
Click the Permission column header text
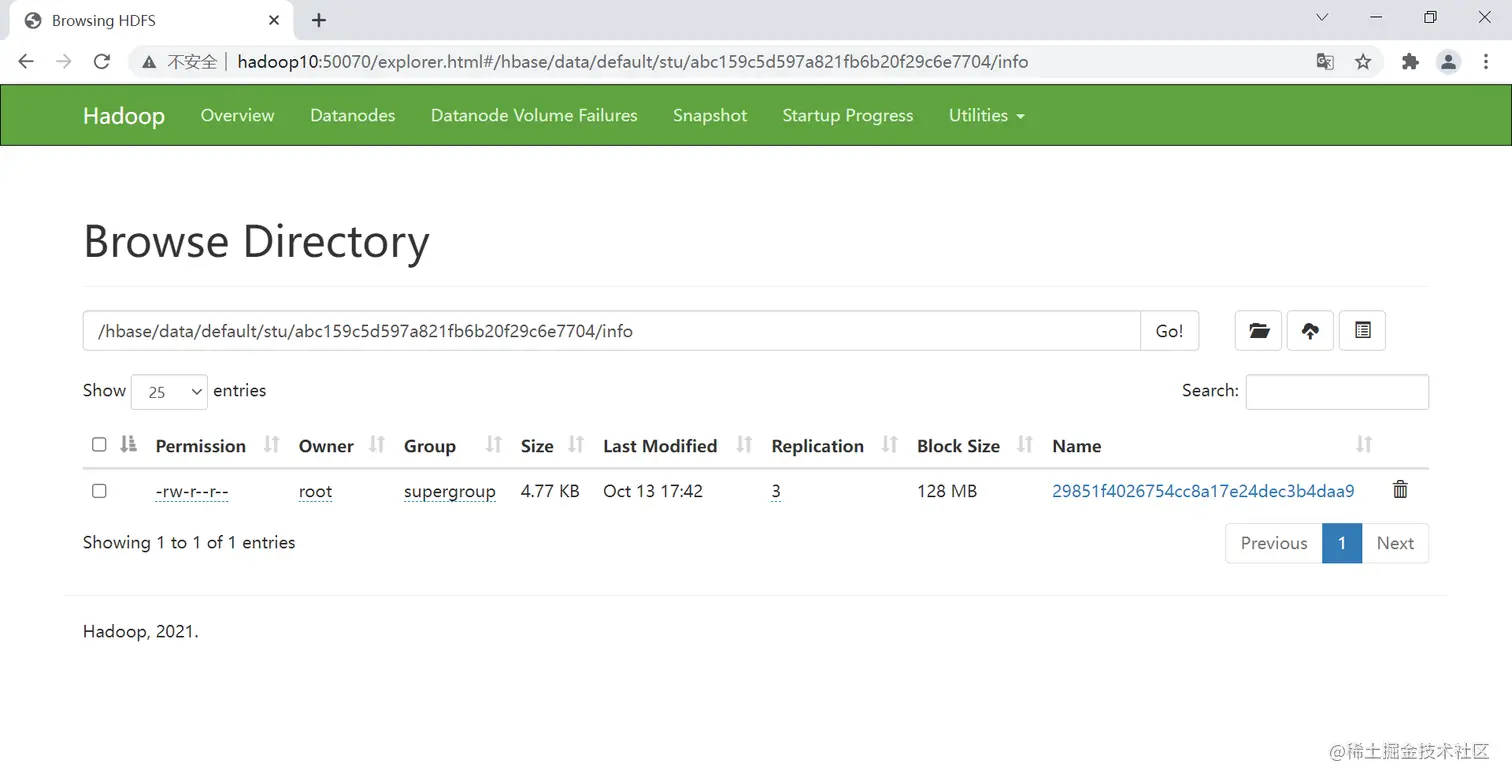pos(200,446)
